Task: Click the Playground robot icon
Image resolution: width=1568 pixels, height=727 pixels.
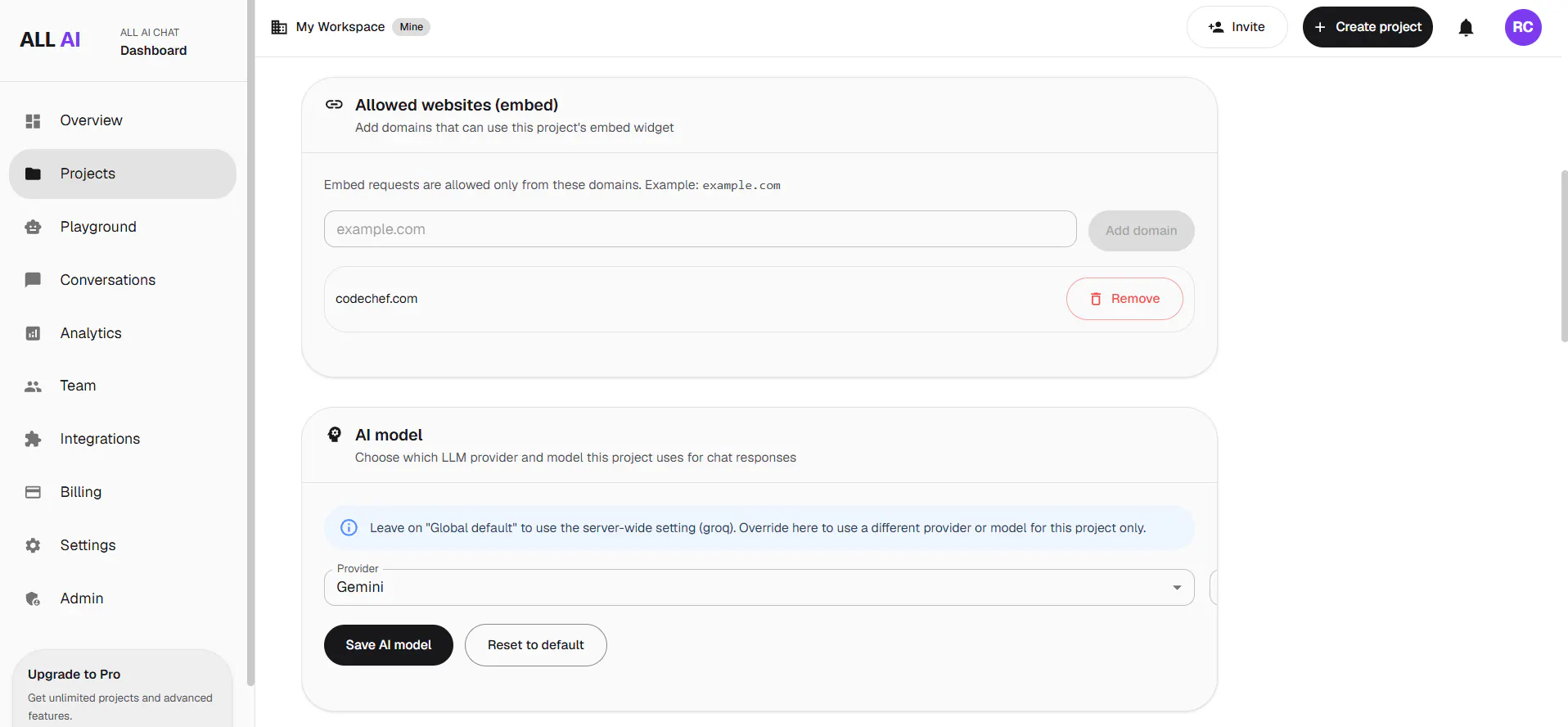Action: (x=33, y=227)
